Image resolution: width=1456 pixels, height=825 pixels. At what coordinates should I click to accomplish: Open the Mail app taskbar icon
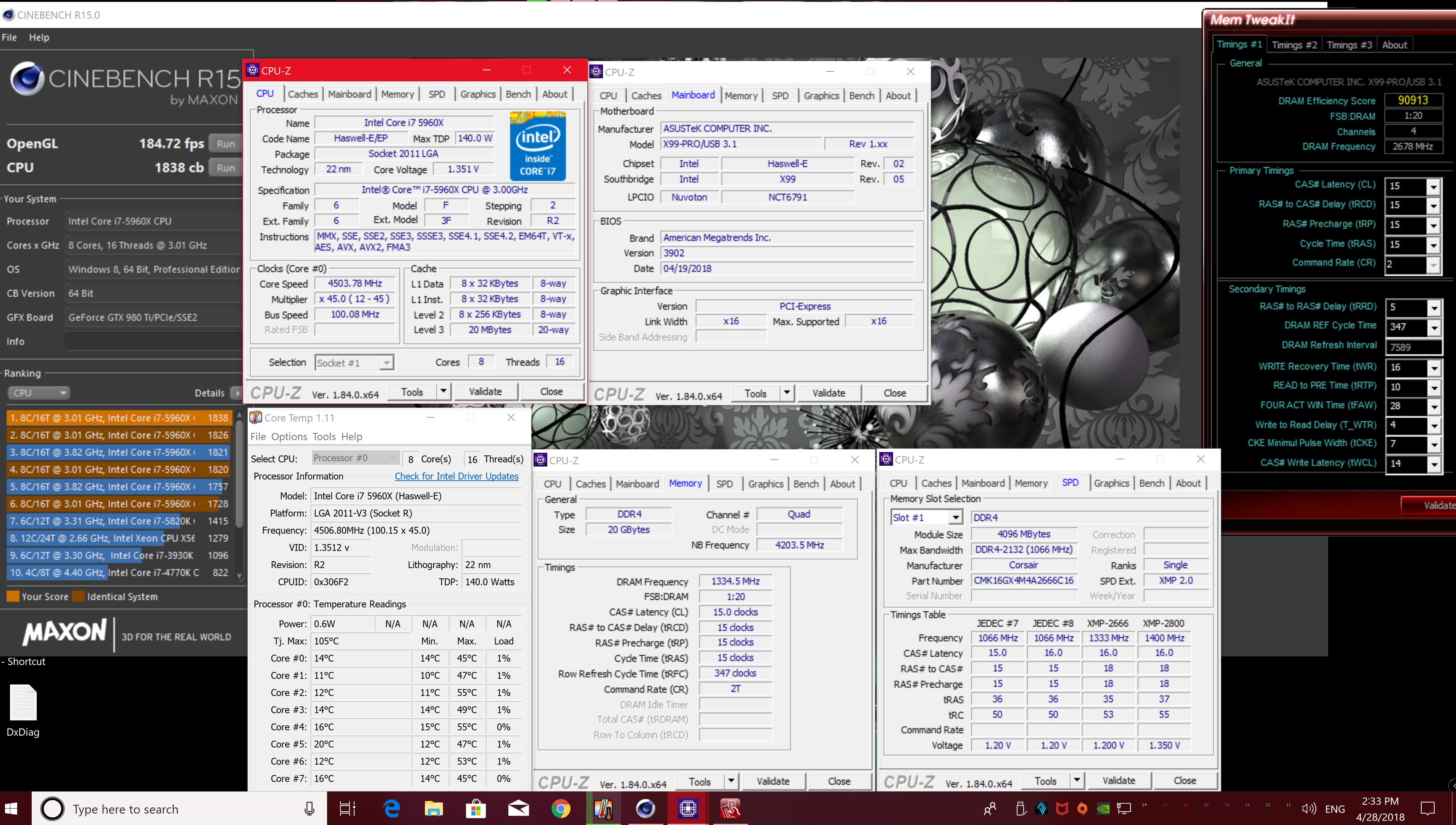click(x=518, y=809)
